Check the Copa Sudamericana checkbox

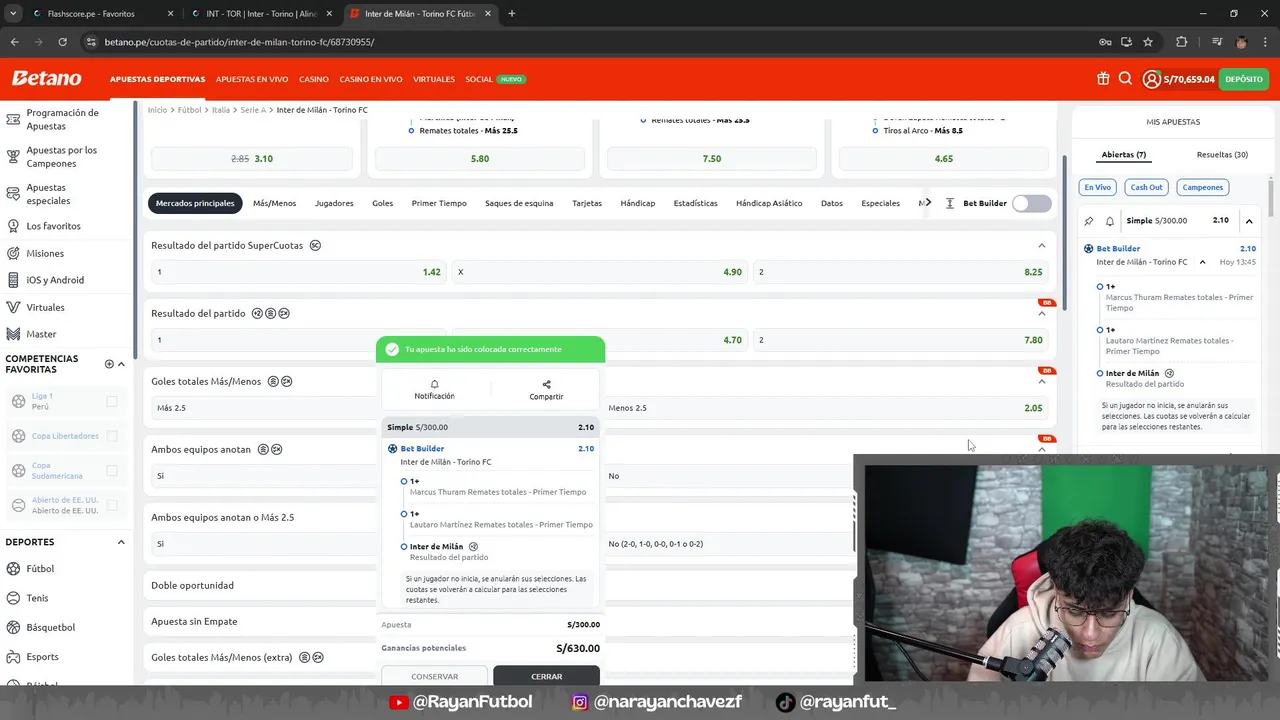pos(111,470)
